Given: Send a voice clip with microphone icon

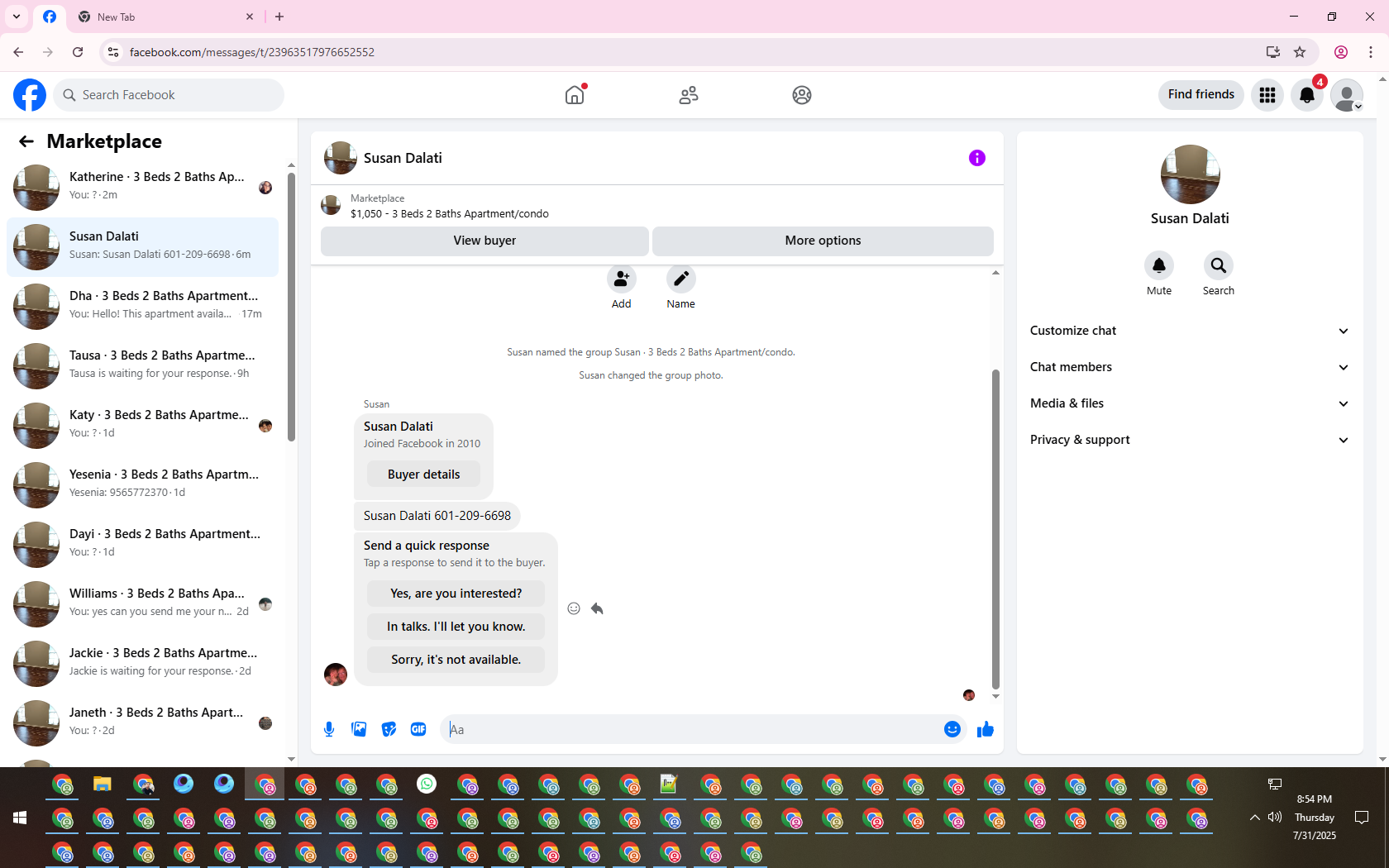Looking at the screenshot, I should (329, 729).
